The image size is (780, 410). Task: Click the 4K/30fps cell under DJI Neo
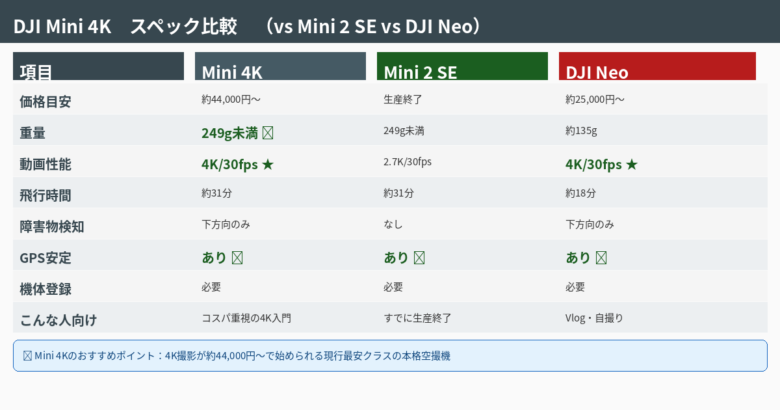click(x=593, y=164)
